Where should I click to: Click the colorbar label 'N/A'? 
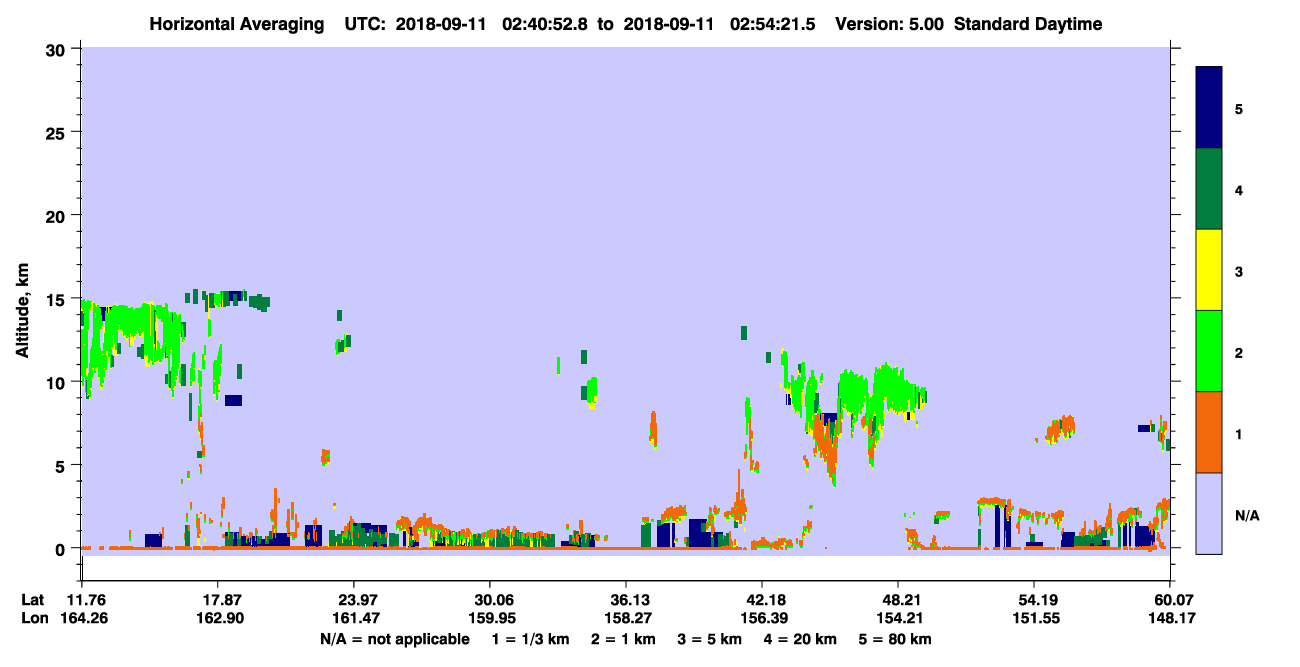click(x=1247, y=515)
